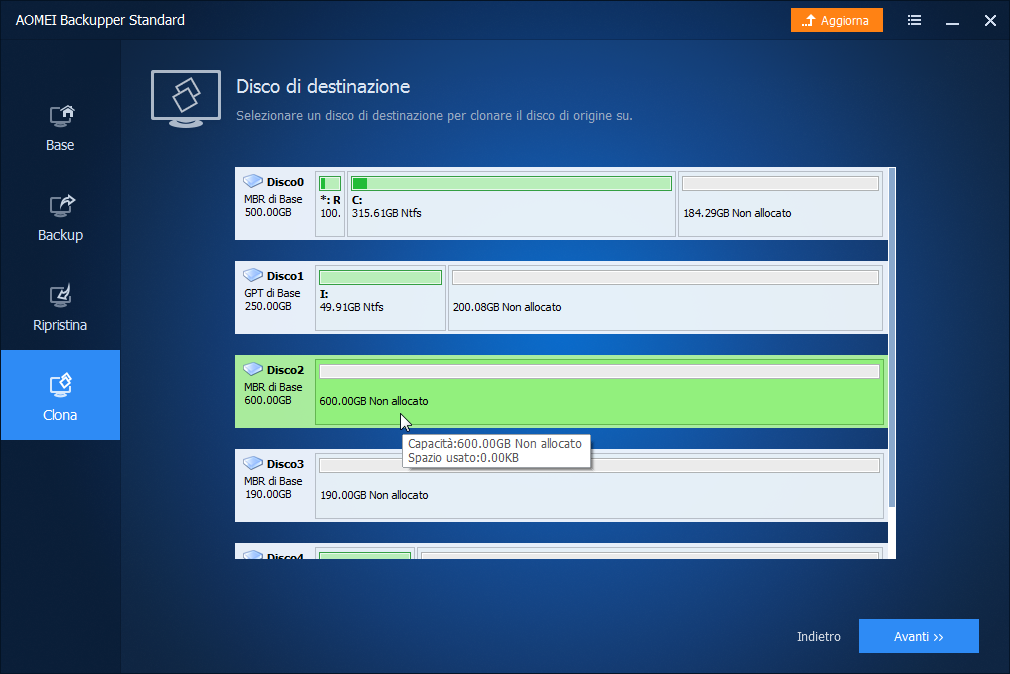Click the Disco3 unallocated usage bar
Screen dimensions: 1010x674
pos(599,466)
